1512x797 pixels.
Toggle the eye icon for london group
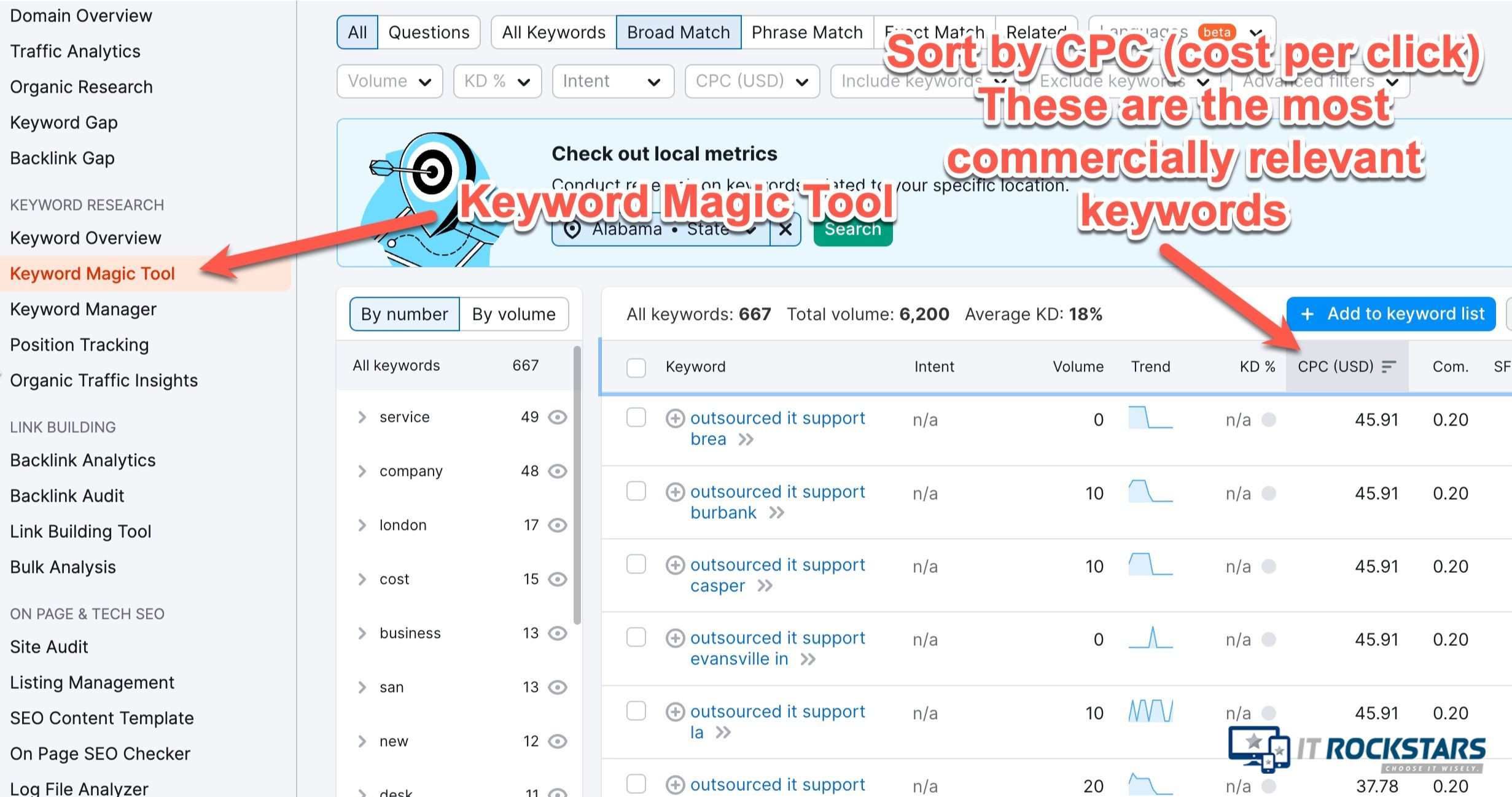click(558, 526)
